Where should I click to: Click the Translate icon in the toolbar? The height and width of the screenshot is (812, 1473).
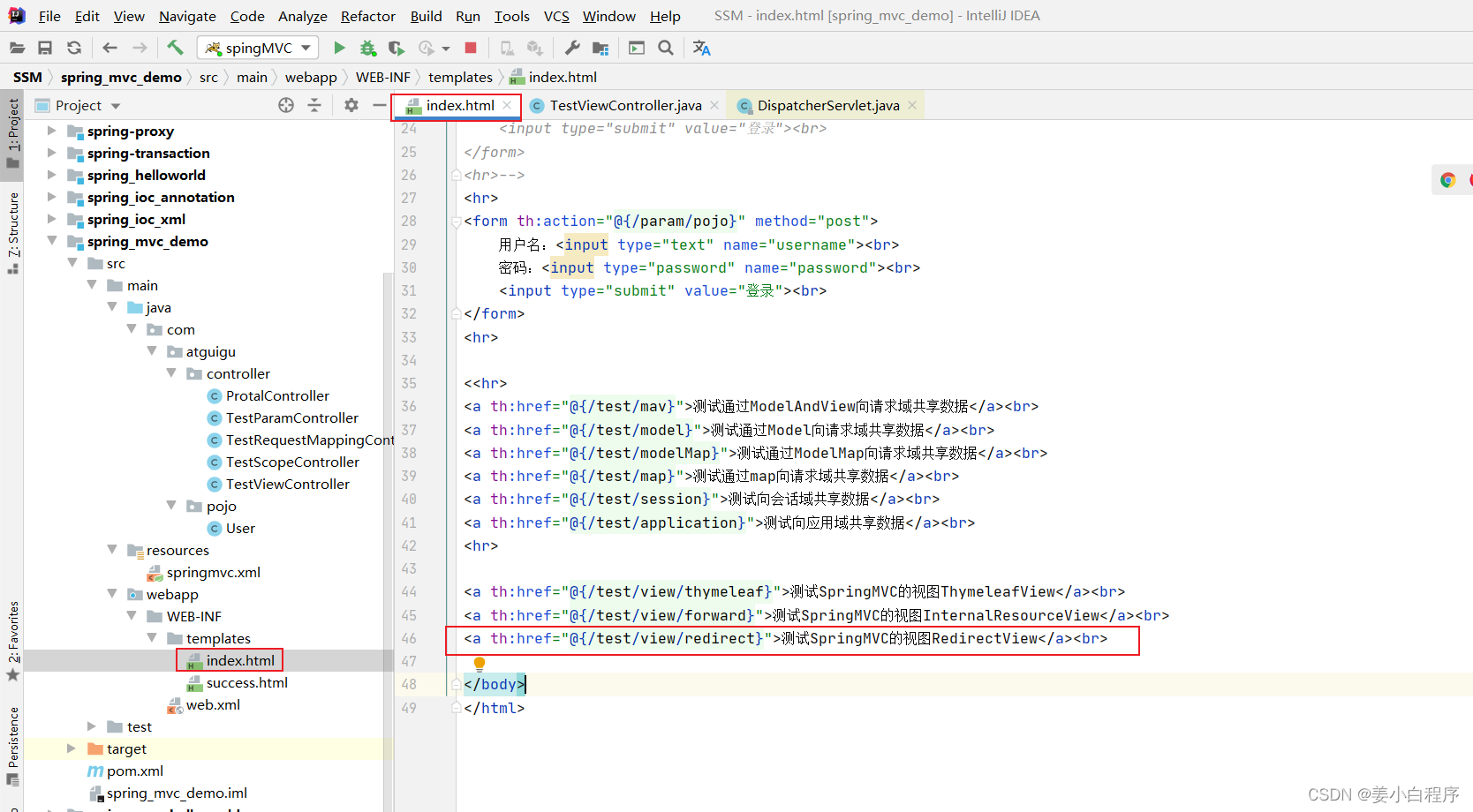[701, 48]
